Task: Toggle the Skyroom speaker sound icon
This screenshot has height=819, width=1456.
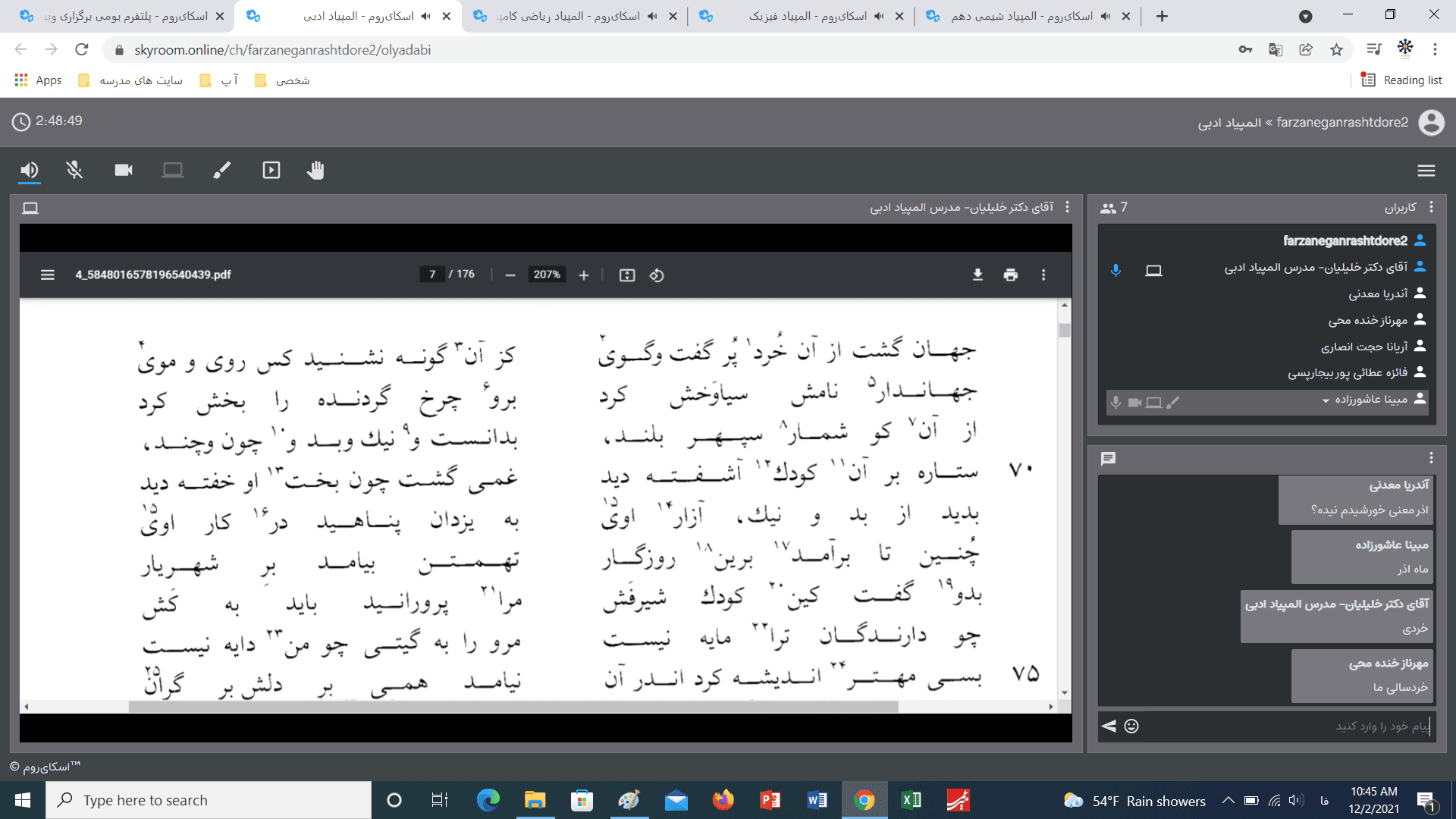Action: pyautogui.click(x=30, y=170)
